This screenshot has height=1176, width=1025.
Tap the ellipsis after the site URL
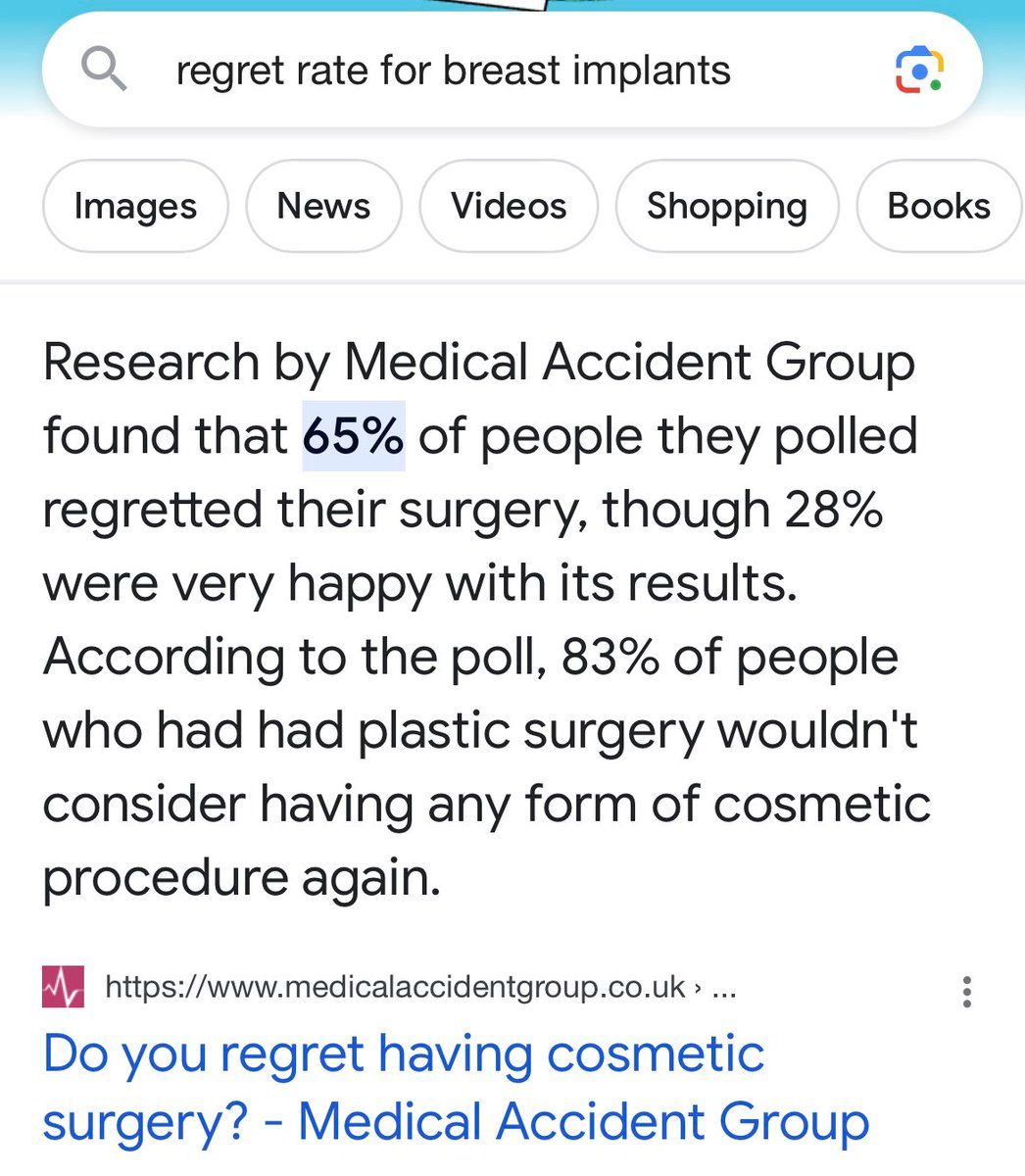click(723, 988)
